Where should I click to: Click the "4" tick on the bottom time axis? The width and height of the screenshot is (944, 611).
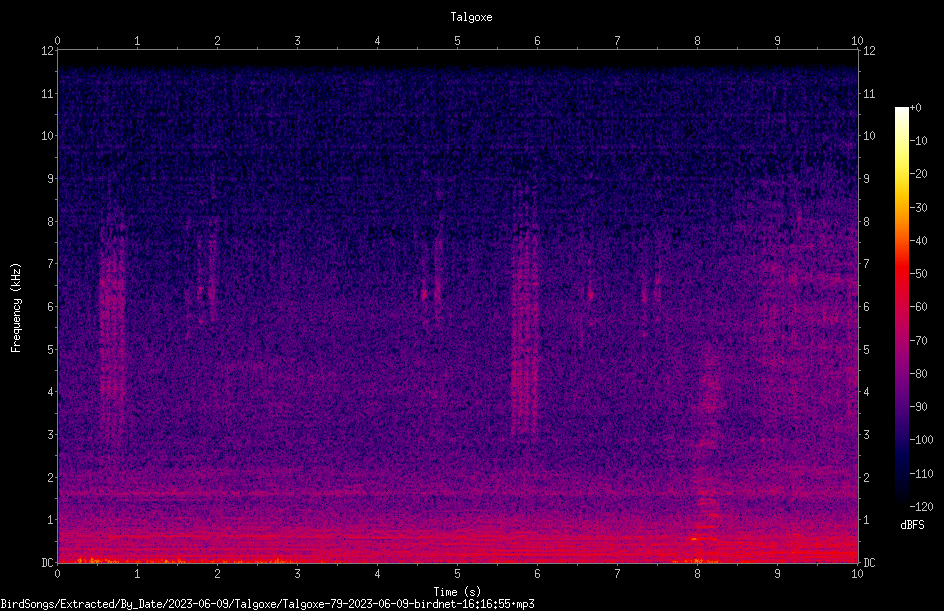[x=377, y=574]
